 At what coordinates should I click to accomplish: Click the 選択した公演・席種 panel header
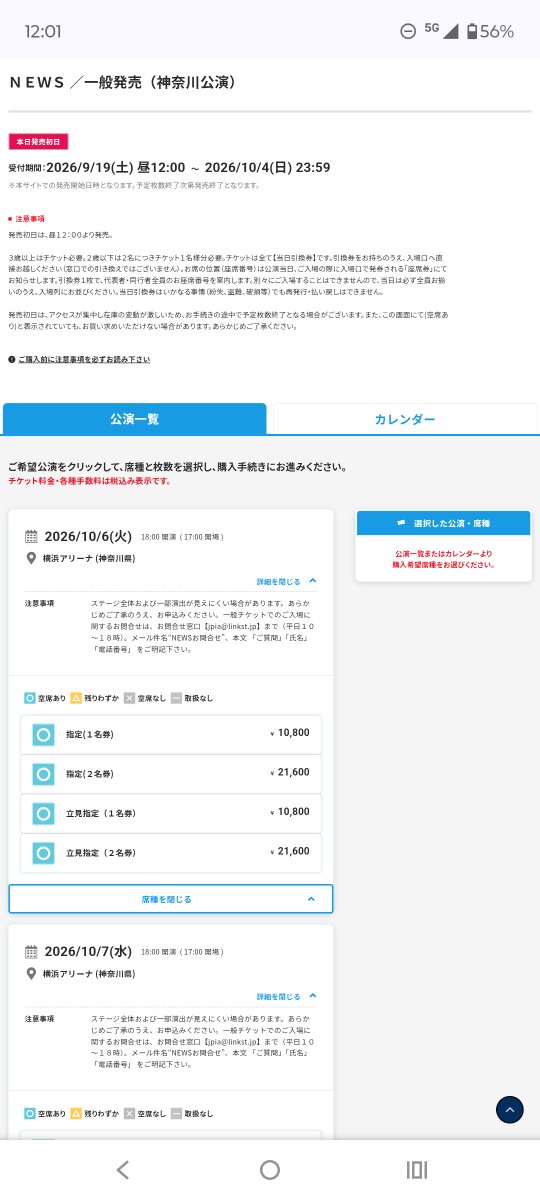tap(444, 523)
